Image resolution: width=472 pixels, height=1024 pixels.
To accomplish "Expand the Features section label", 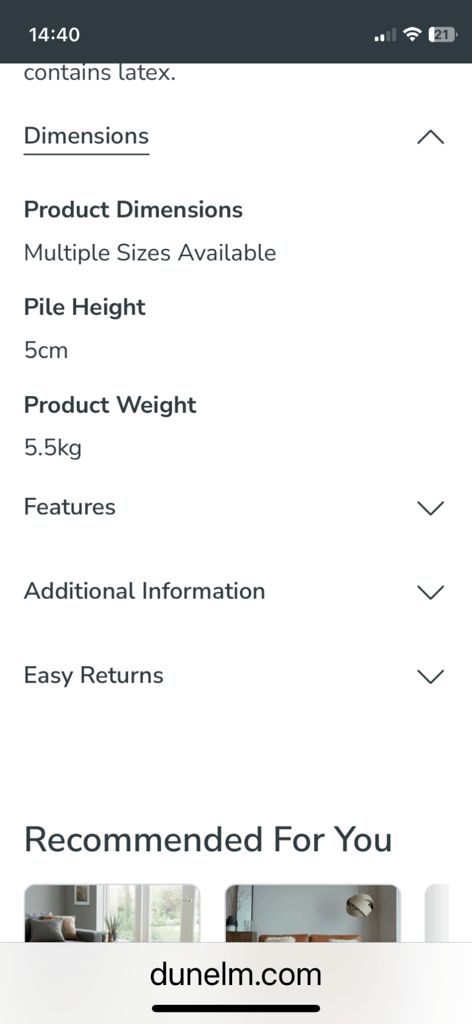I will pos(70,507).
